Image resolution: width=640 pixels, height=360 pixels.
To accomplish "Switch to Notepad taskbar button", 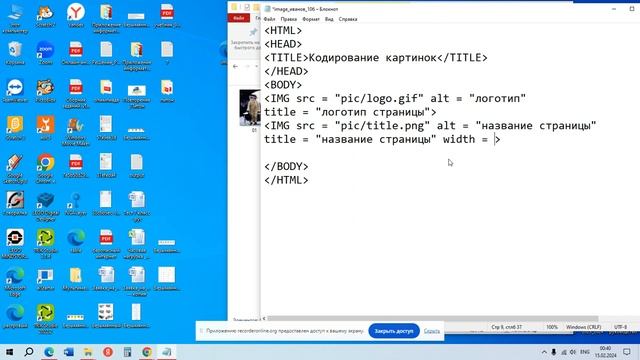I will [167, 351].
